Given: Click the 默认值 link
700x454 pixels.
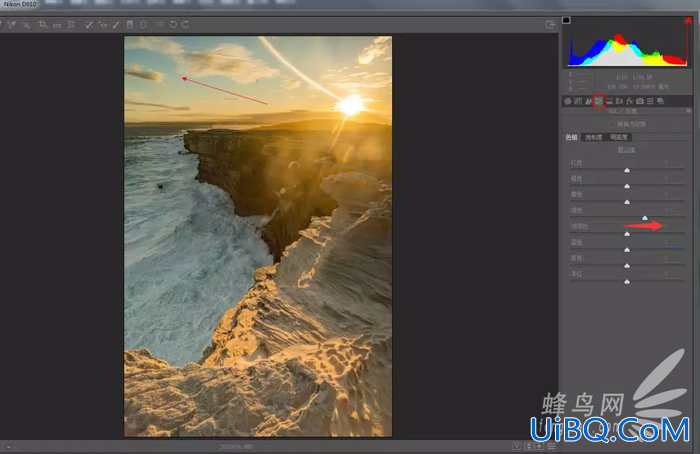Looking at the screenshot, I should [x=626, y=150].
